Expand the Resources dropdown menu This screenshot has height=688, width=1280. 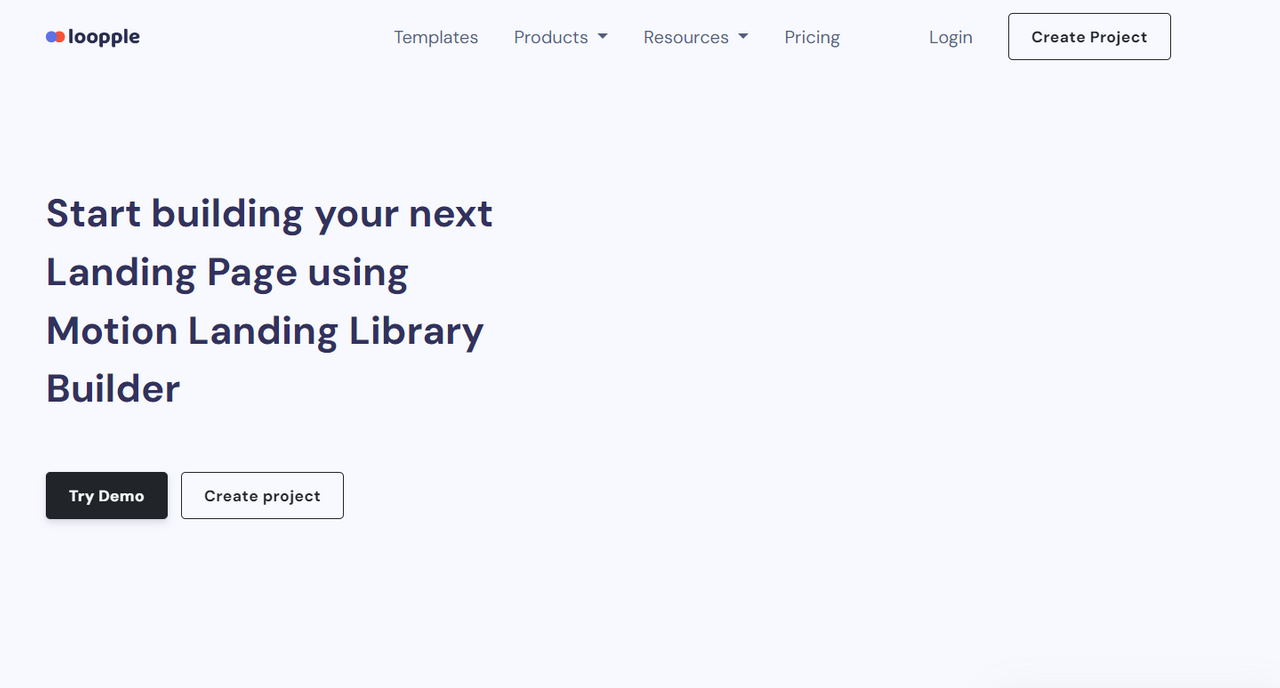pyautogui.click(x=696, y=37)
